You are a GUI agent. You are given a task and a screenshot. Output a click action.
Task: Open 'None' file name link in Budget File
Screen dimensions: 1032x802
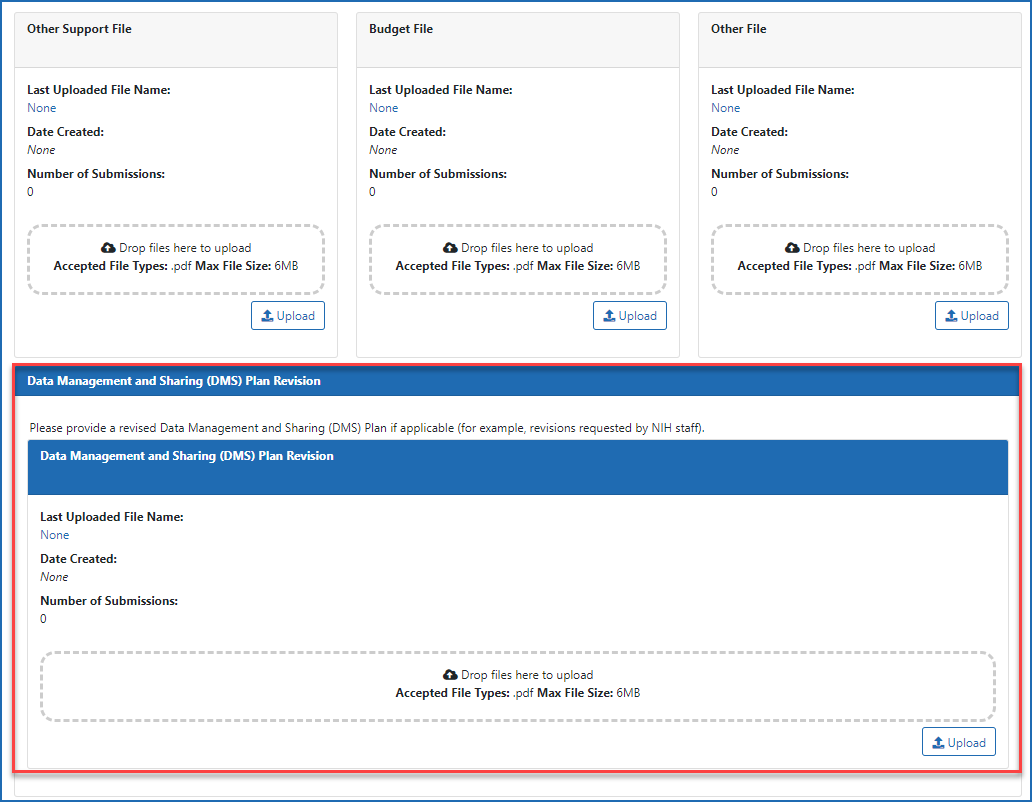coord(384,108)
